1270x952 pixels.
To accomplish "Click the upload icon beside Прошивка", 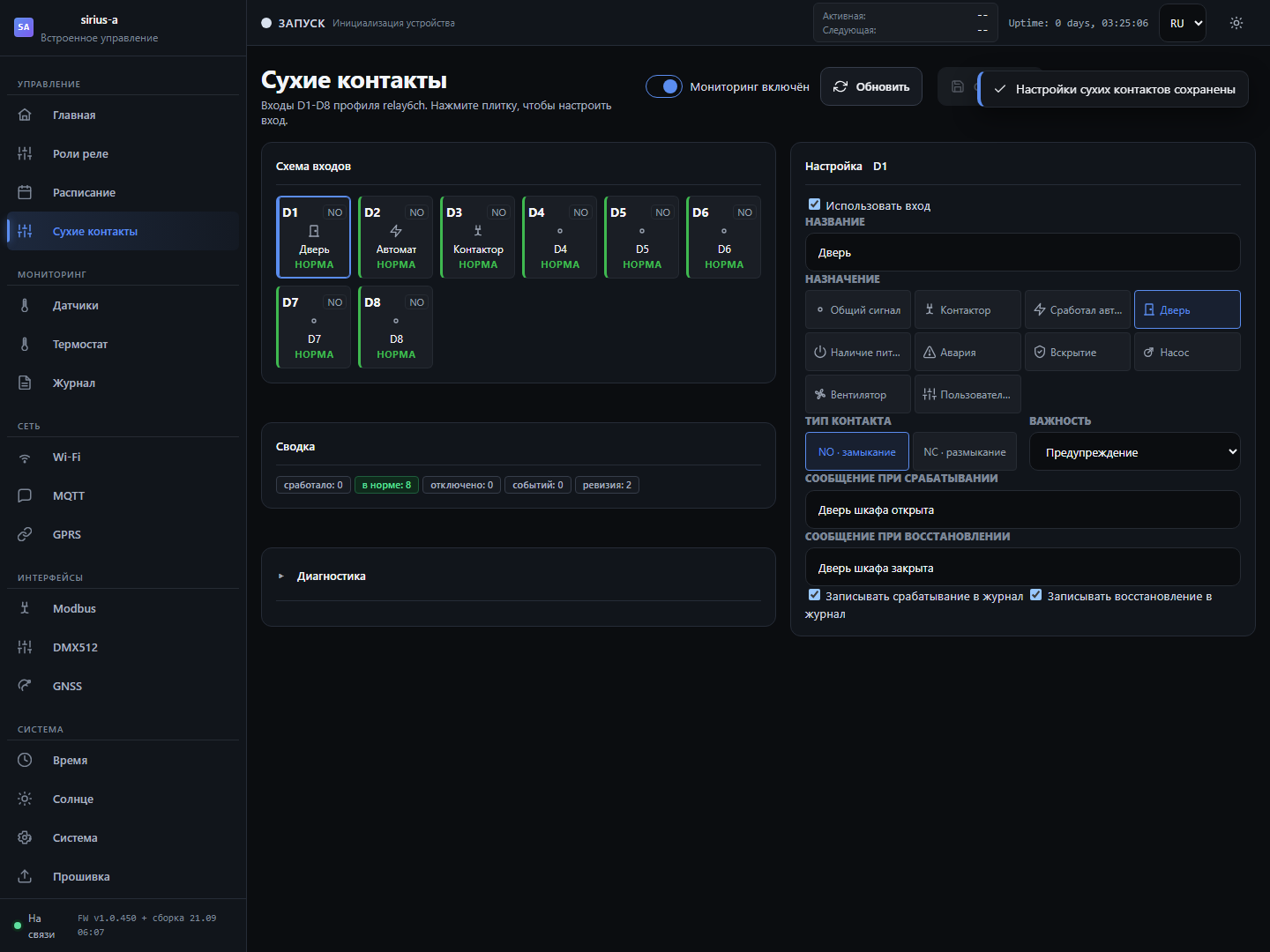I will 25,876.
